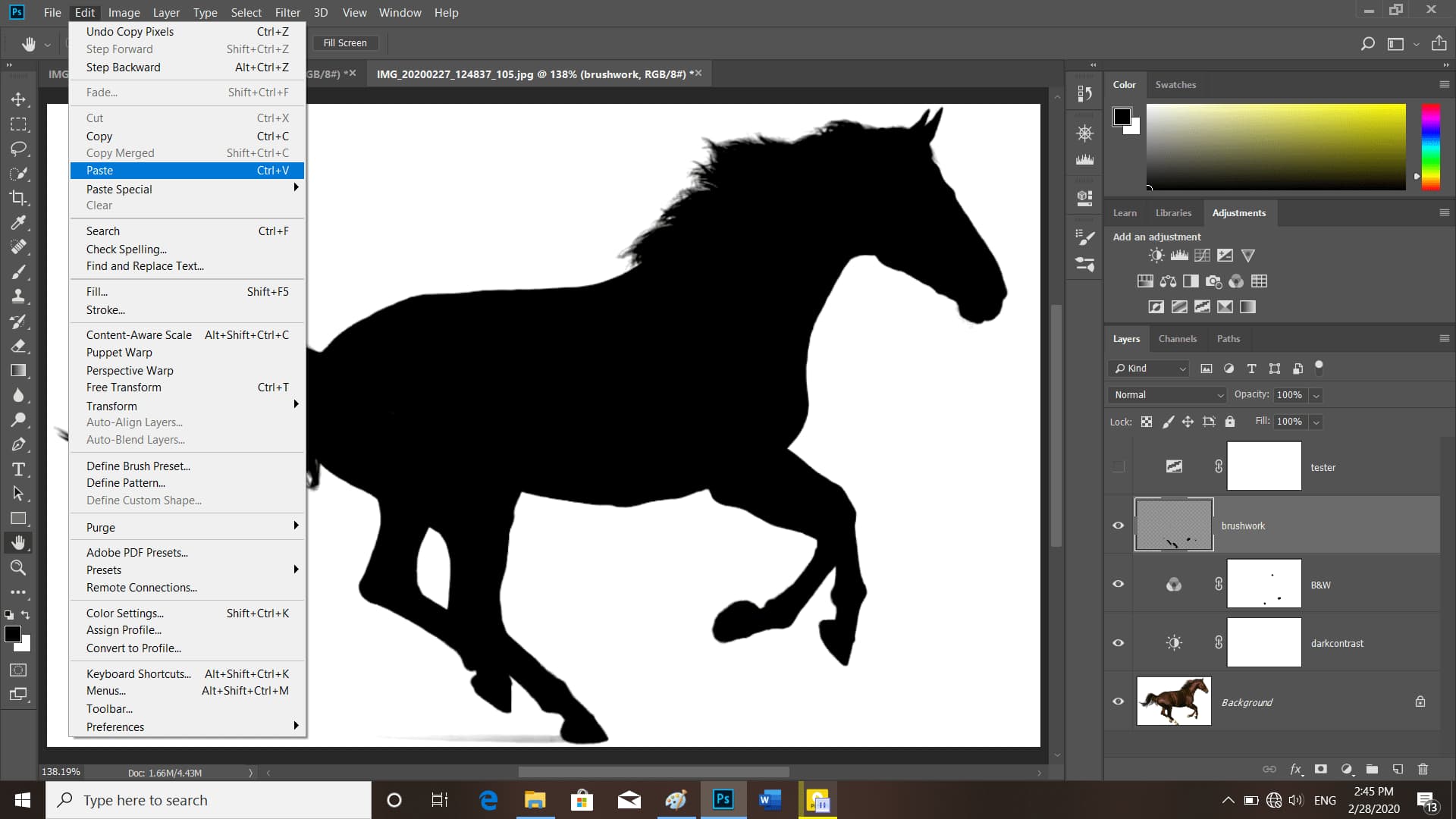Open the layer blend mode dropdown

point(1168,395)
